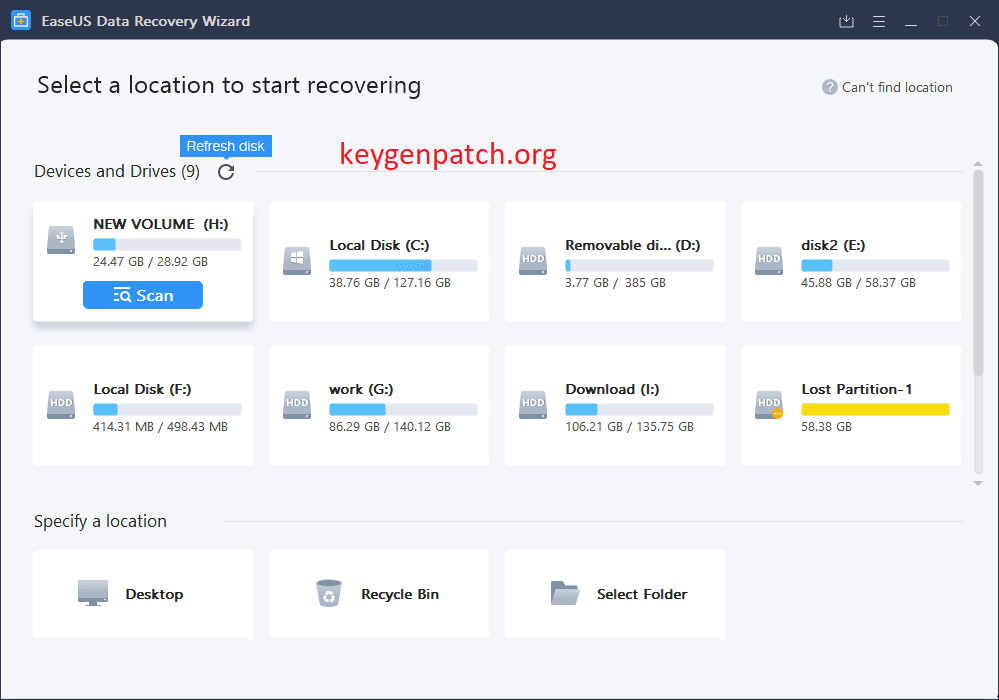Click the 24.47 GB / 28.92 GB size text
The width and height of the screenshot is (999, 700).
tap(150, 262)
